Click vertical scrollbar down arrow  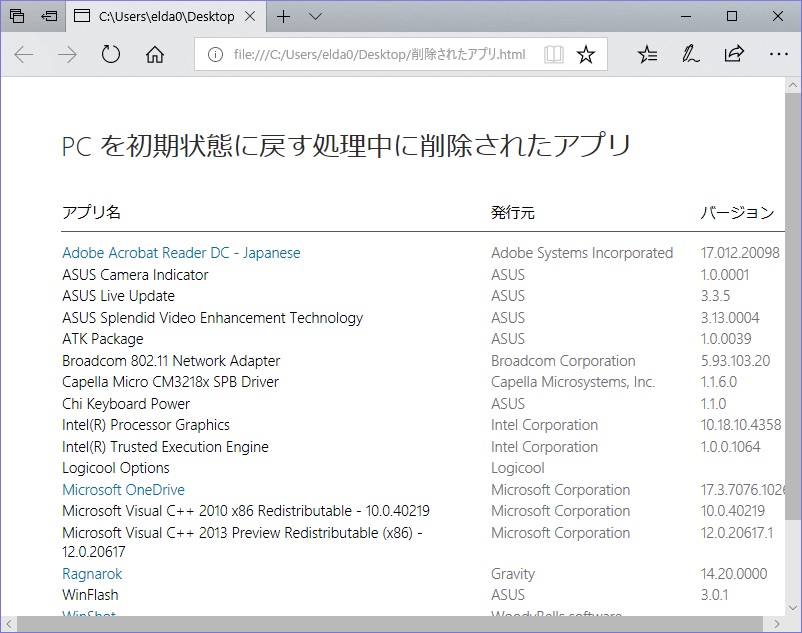793,608
